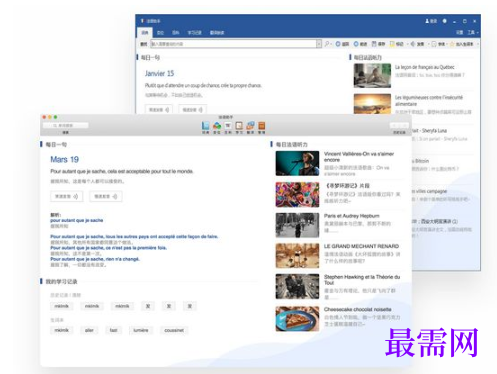
Task: Open the colorful 寻梦环游记 thumbnail
Action: 297,194
